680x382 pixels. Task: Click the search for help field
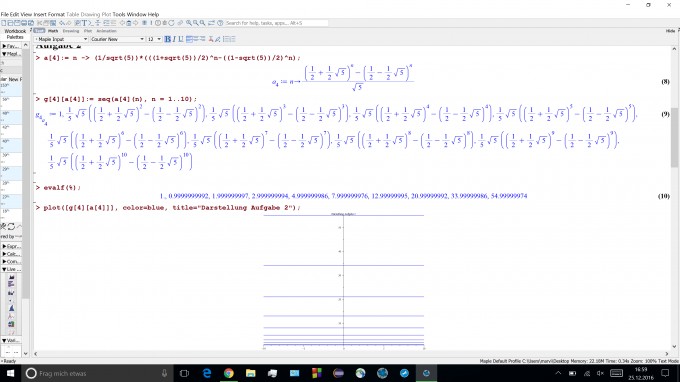point(276,23)
